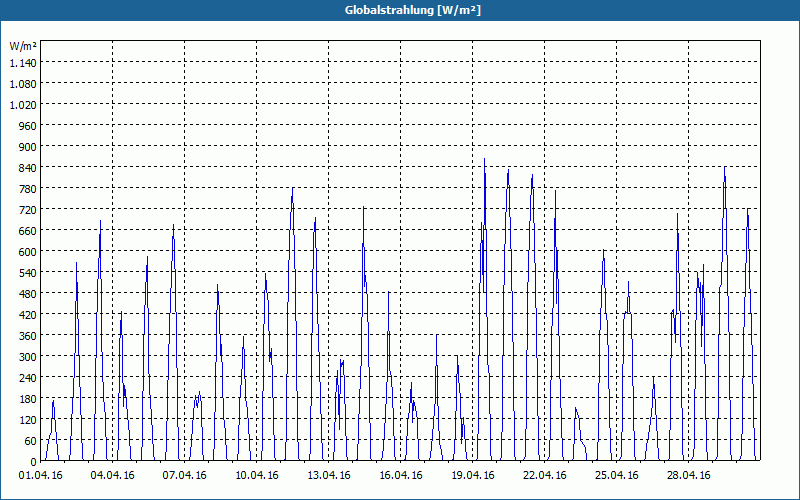The image size is (800, 500).
Task: Click the 480 y-axis label
Action: (28, 293)
